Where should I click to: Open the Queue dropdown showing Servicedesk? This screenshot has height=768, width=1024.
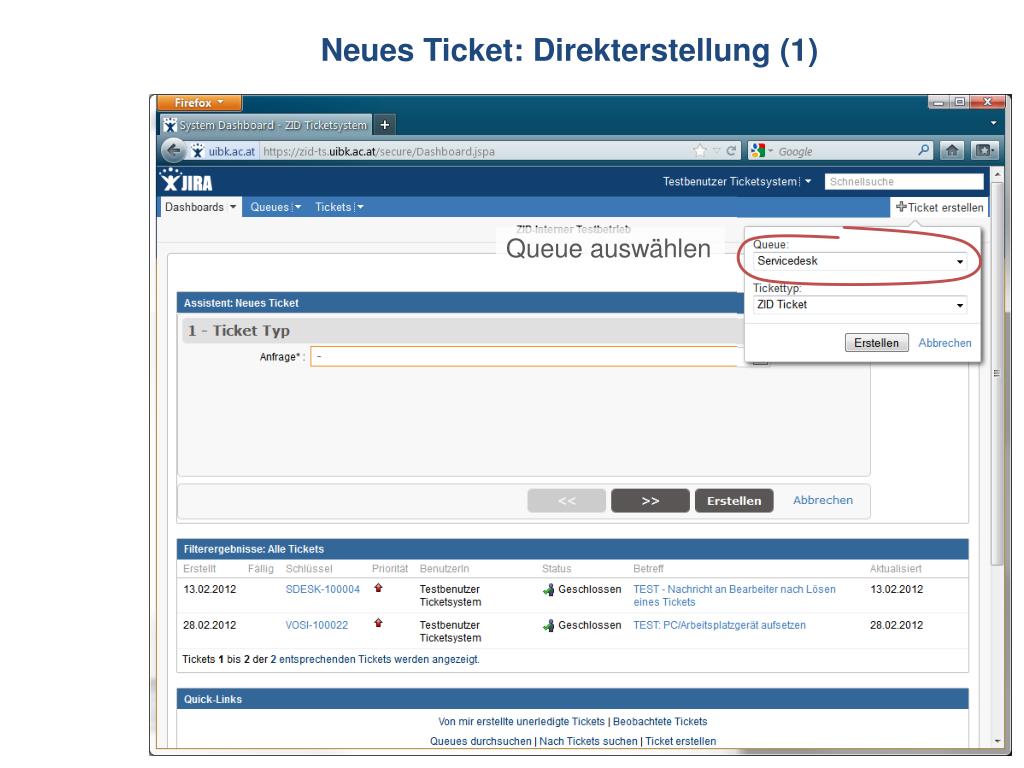tap(860, 261)
